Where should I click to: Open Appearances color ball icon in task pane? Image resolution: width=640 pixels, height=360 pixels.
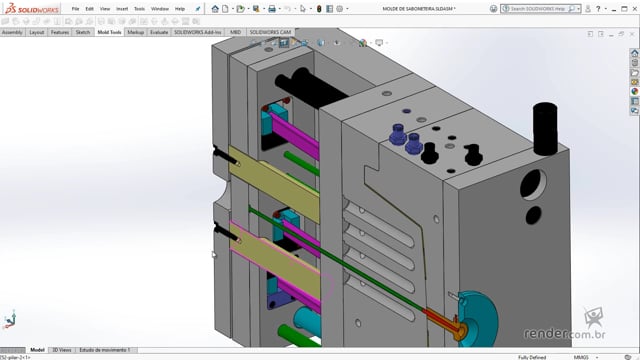[x=634, y=91]
